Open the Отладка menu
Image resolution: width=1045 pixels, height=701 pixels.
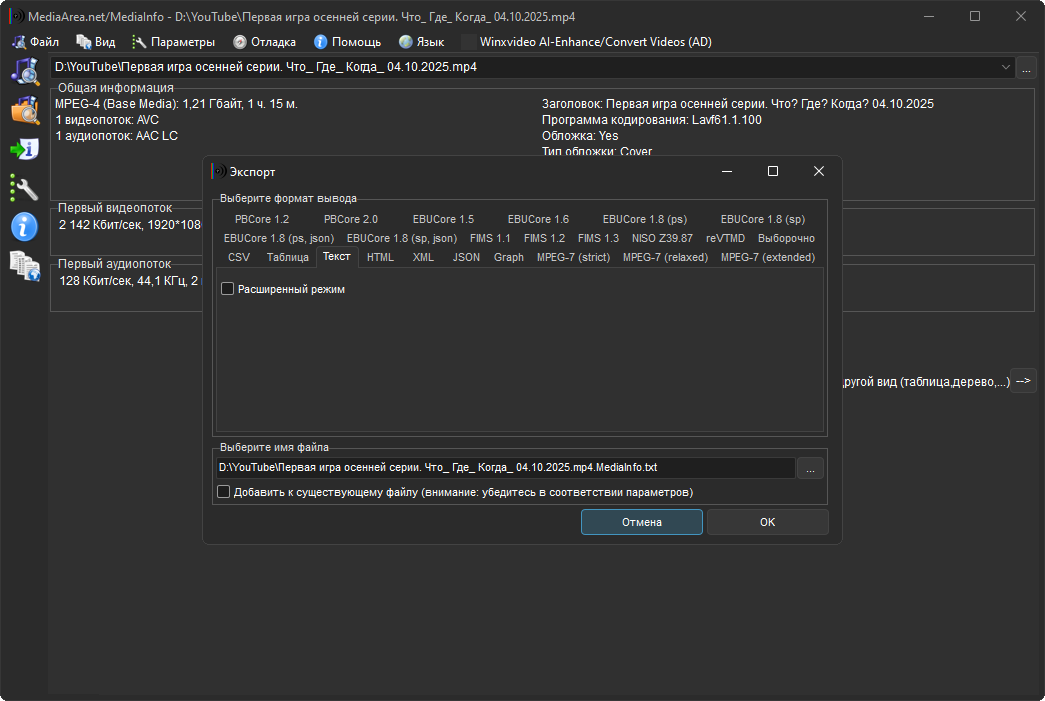tap(265, 42)
